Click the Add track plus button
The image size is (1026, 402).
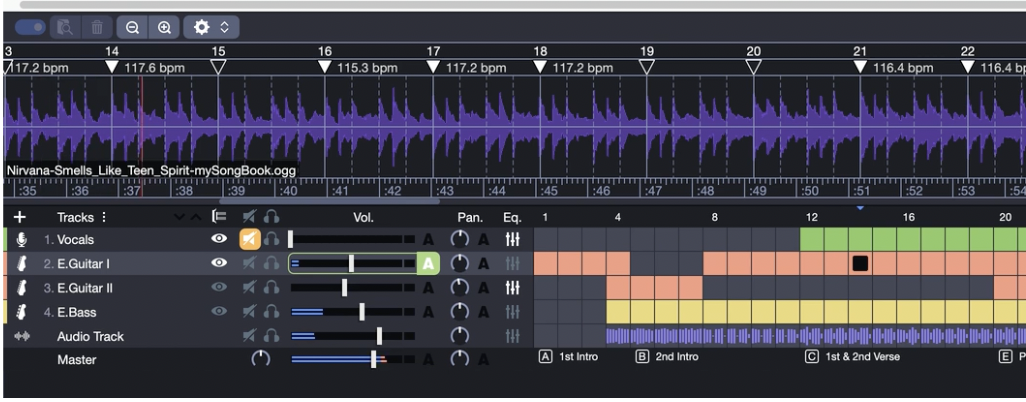pos(20,217)
